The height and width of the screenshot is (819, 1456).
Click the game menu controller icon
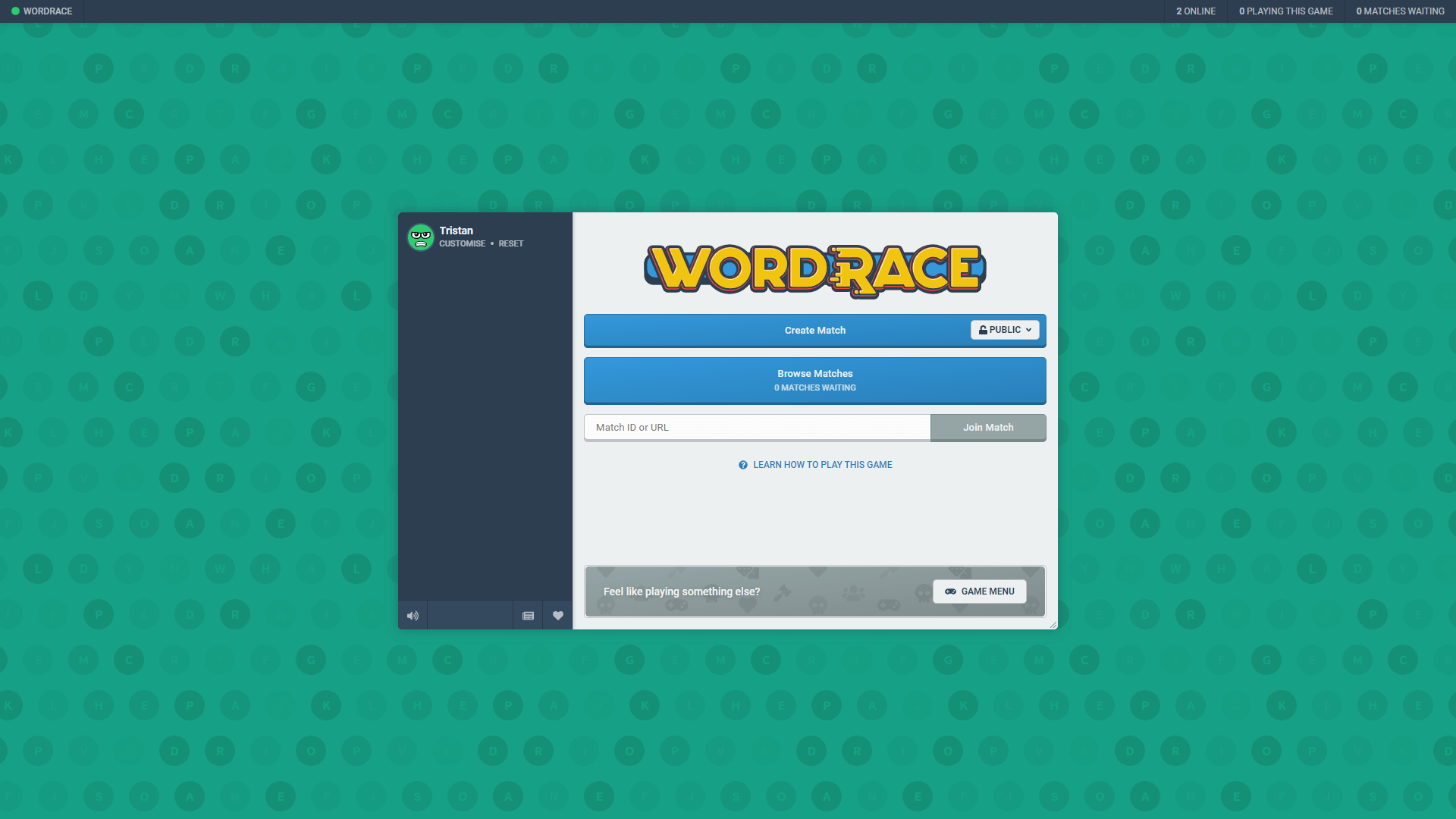pos(950,591)
